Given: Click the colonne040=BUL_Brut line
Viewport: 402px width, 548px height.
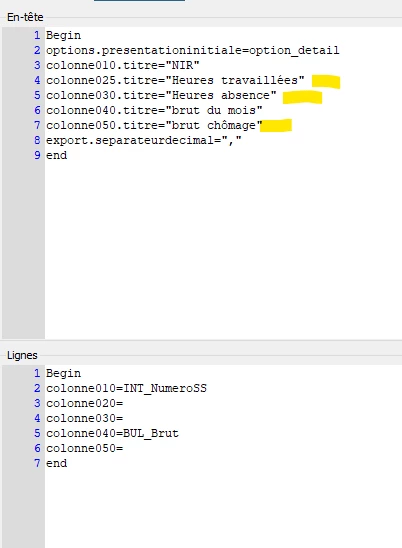Looking at the screenshot, I should click(112, 433).
